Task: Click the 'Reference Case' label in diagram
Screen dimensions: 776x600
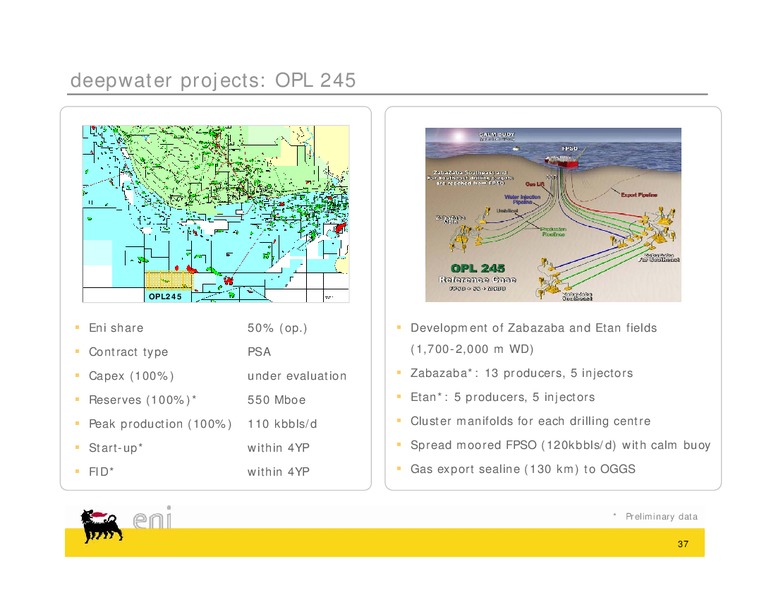Action: click(x=478, y=280)
